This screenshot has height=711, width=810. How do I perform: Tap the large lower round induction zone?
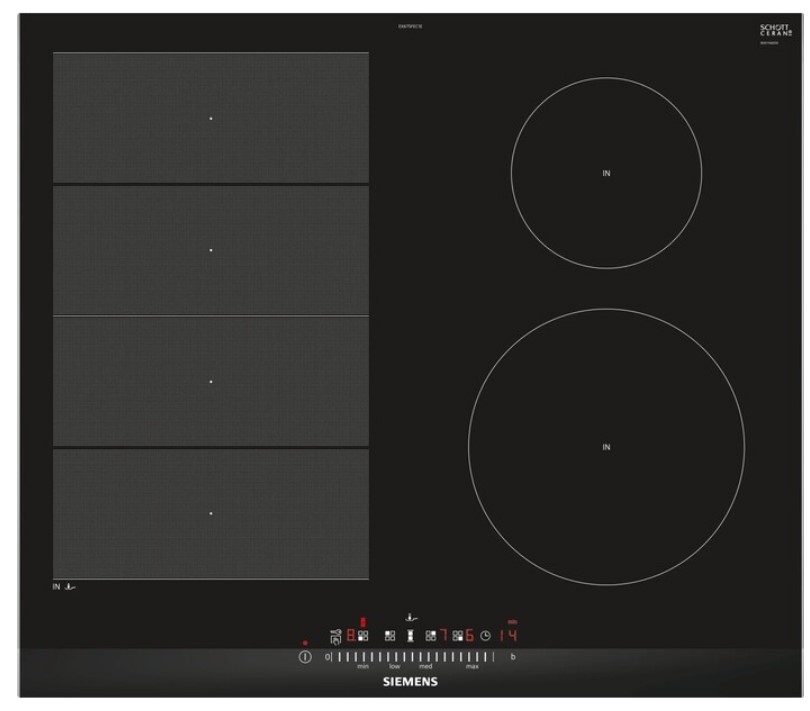[605, 446]
